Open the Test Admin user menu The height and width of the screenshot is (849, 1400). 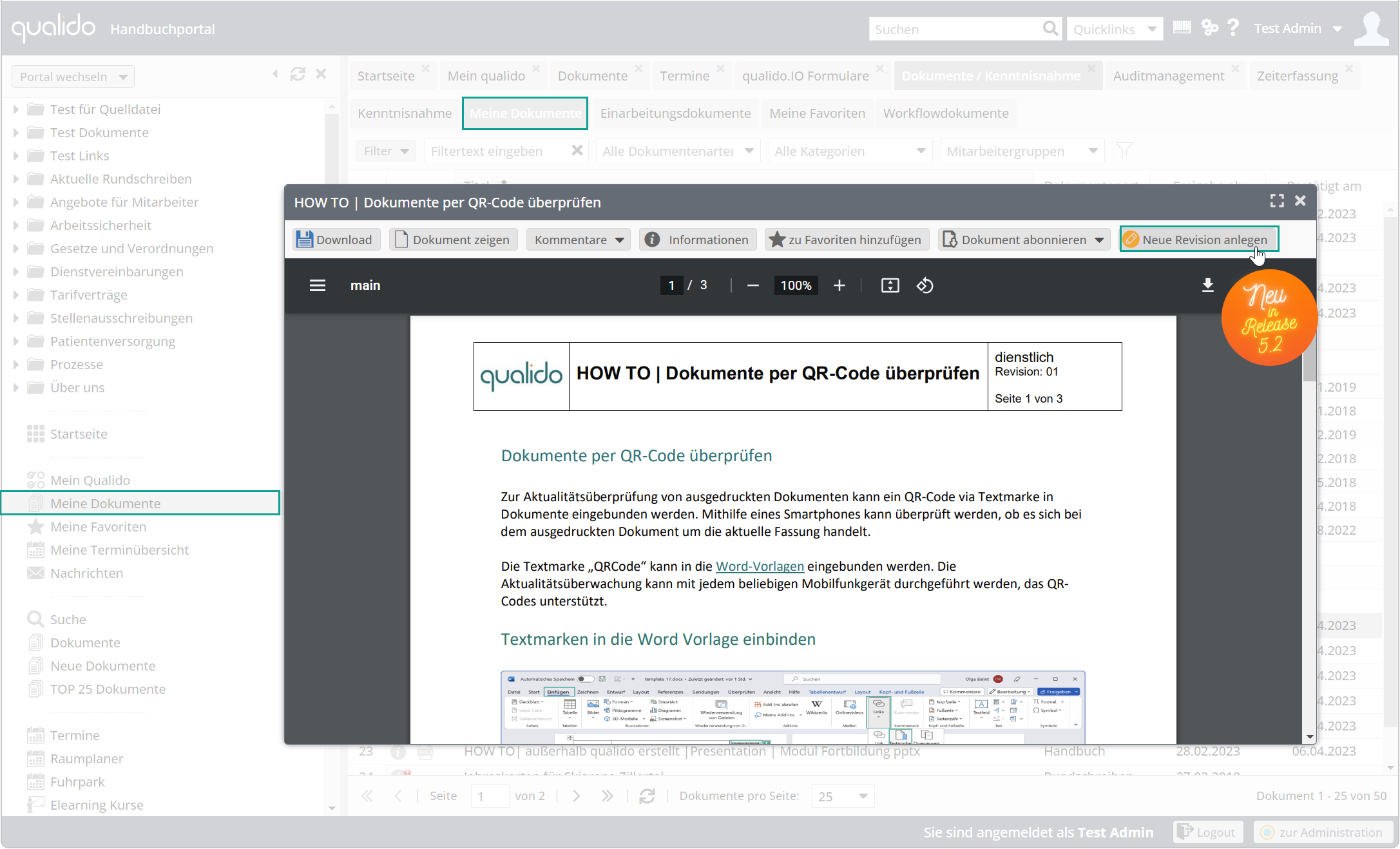(x=1298, y=28)
